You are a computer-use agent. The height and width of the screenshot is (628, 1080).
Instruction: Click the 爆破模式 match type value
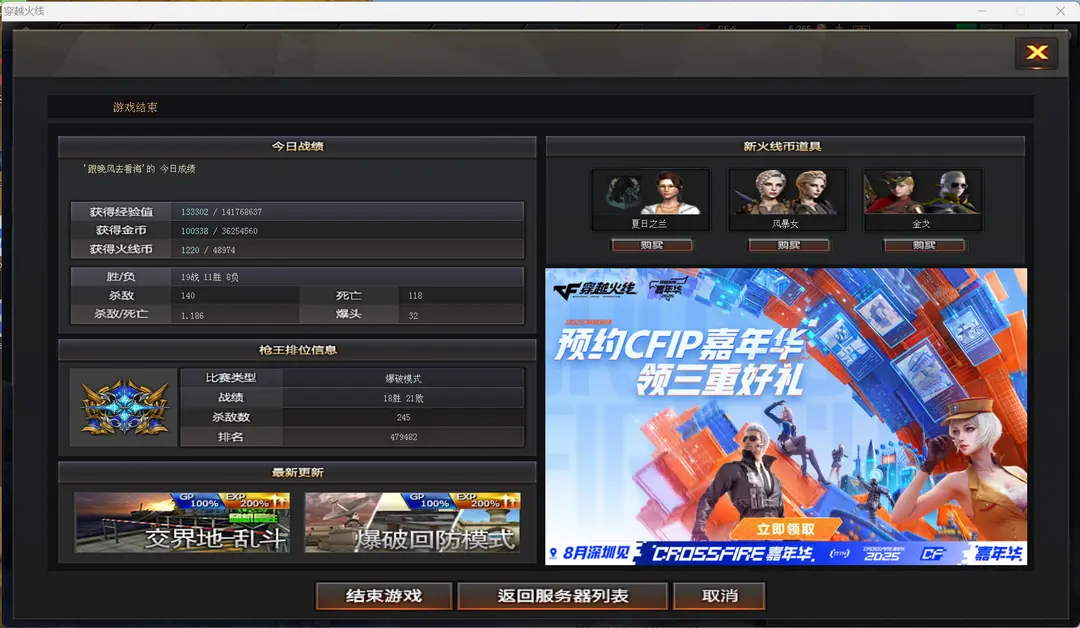[403, 379]
